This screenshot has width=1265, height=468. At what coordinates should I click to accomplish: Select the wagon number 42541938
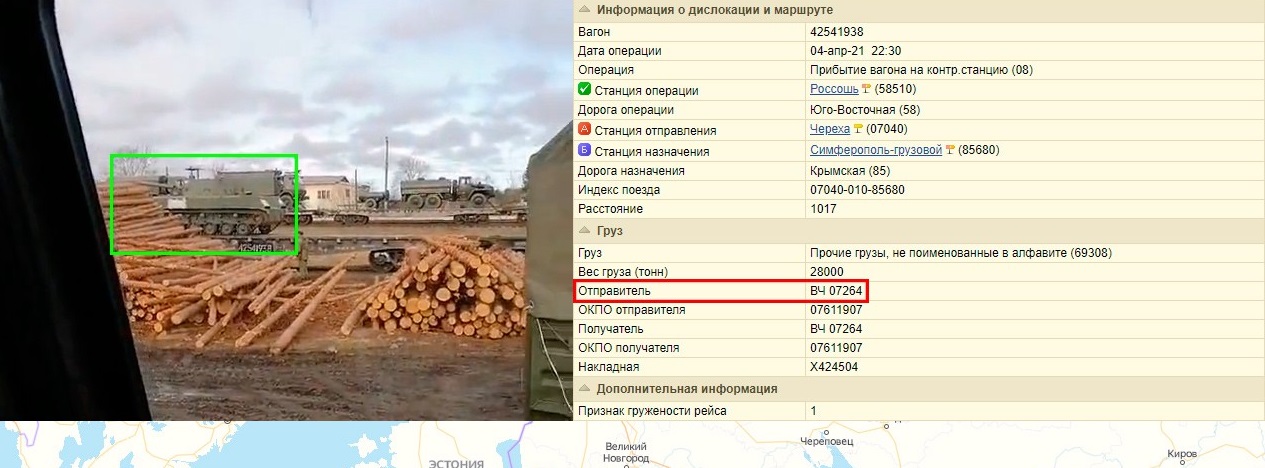click(x=838, y=31)
